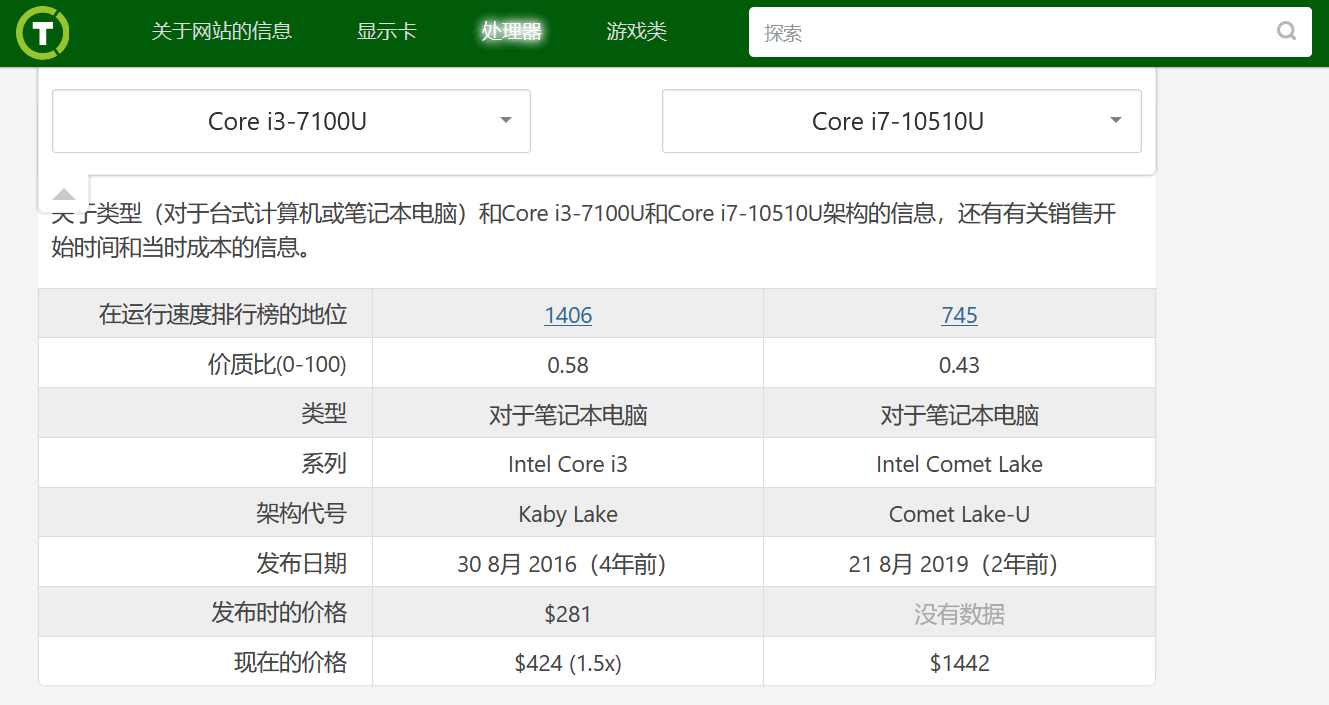Open the 关于网站的信息 menu

tap(222, 31)
